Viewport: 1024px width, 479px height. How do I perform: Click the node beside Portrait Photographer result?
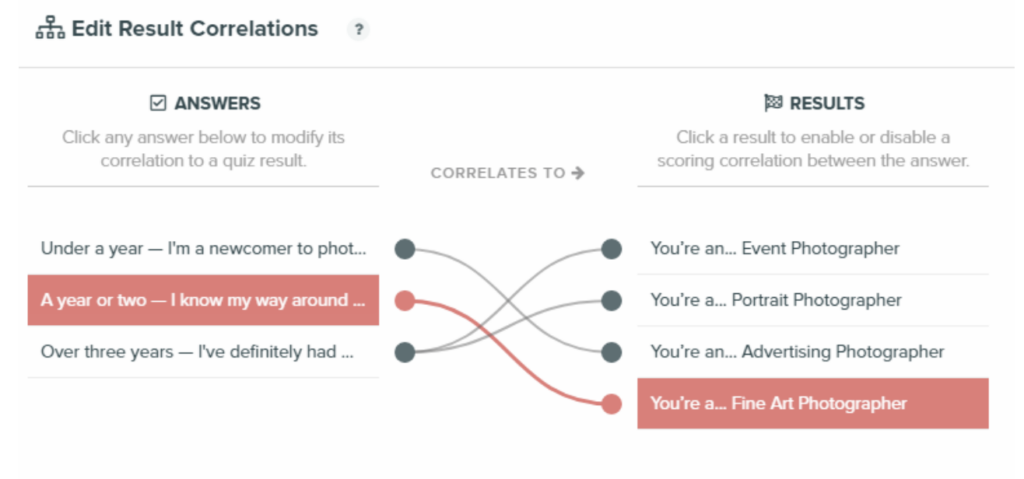coord(611,301)
